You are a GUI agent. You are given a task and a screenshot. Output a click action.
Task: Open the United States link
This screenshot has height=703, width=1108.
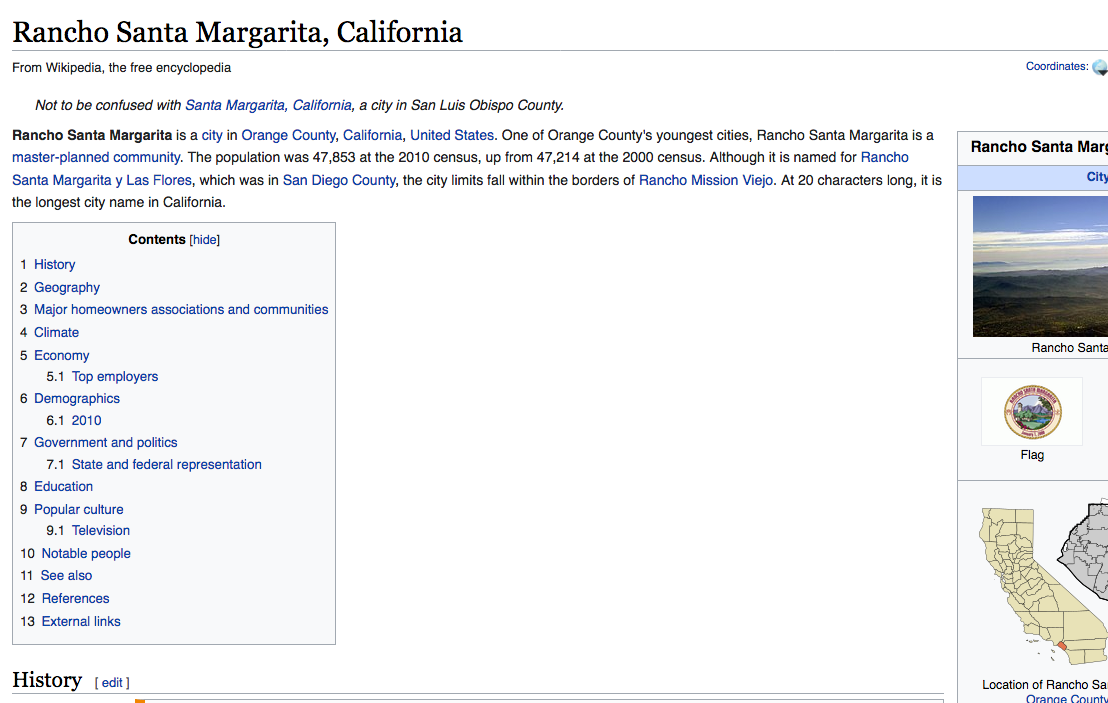451,135
